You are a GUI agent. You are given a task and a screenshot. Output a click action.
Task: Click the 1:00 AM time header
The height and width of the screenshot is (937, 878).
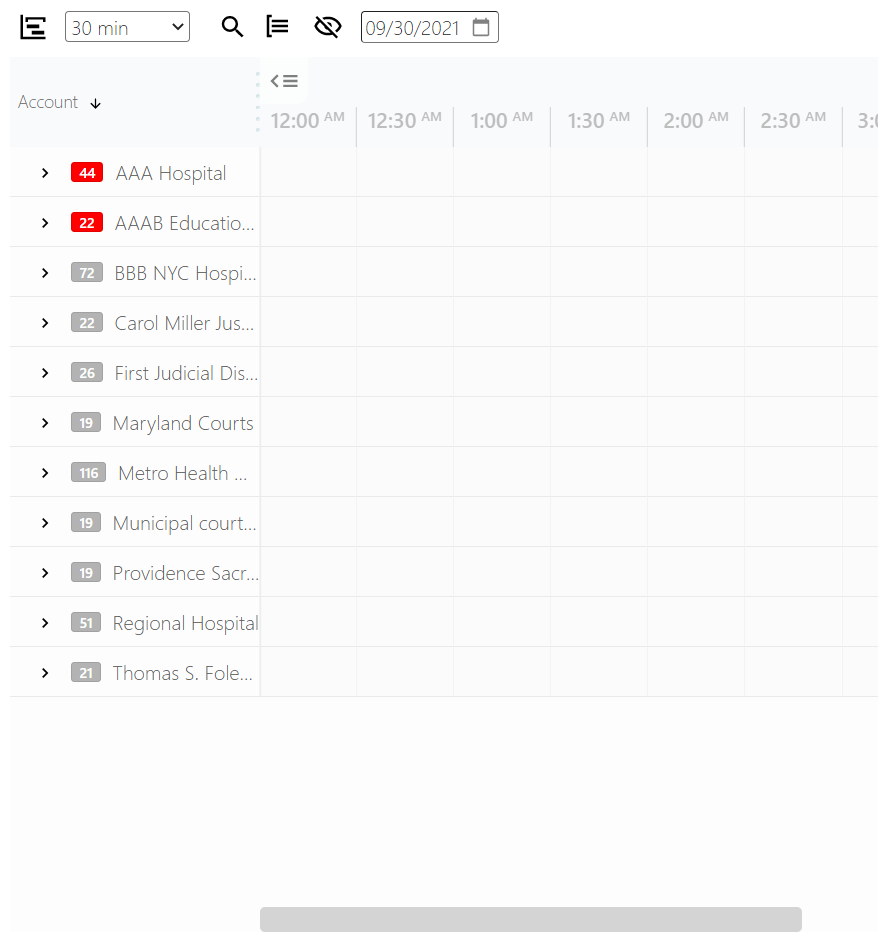(x=501, y=120)
